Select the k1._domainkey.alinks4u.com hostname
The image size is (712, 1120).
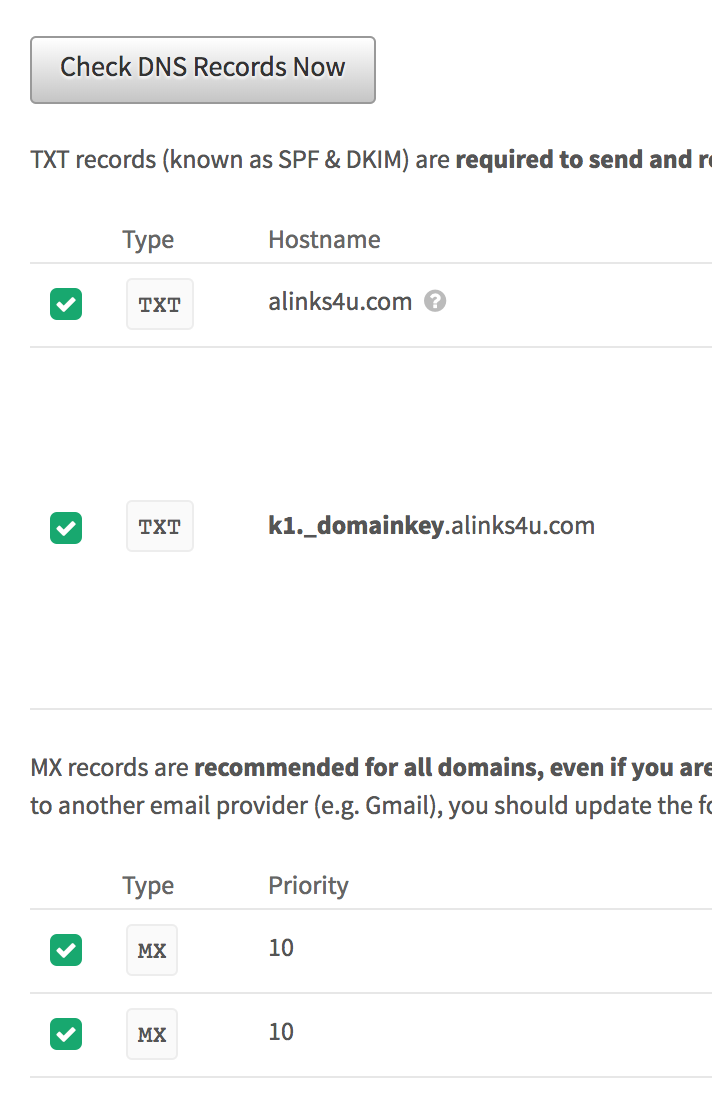click(x=431, y=526)
